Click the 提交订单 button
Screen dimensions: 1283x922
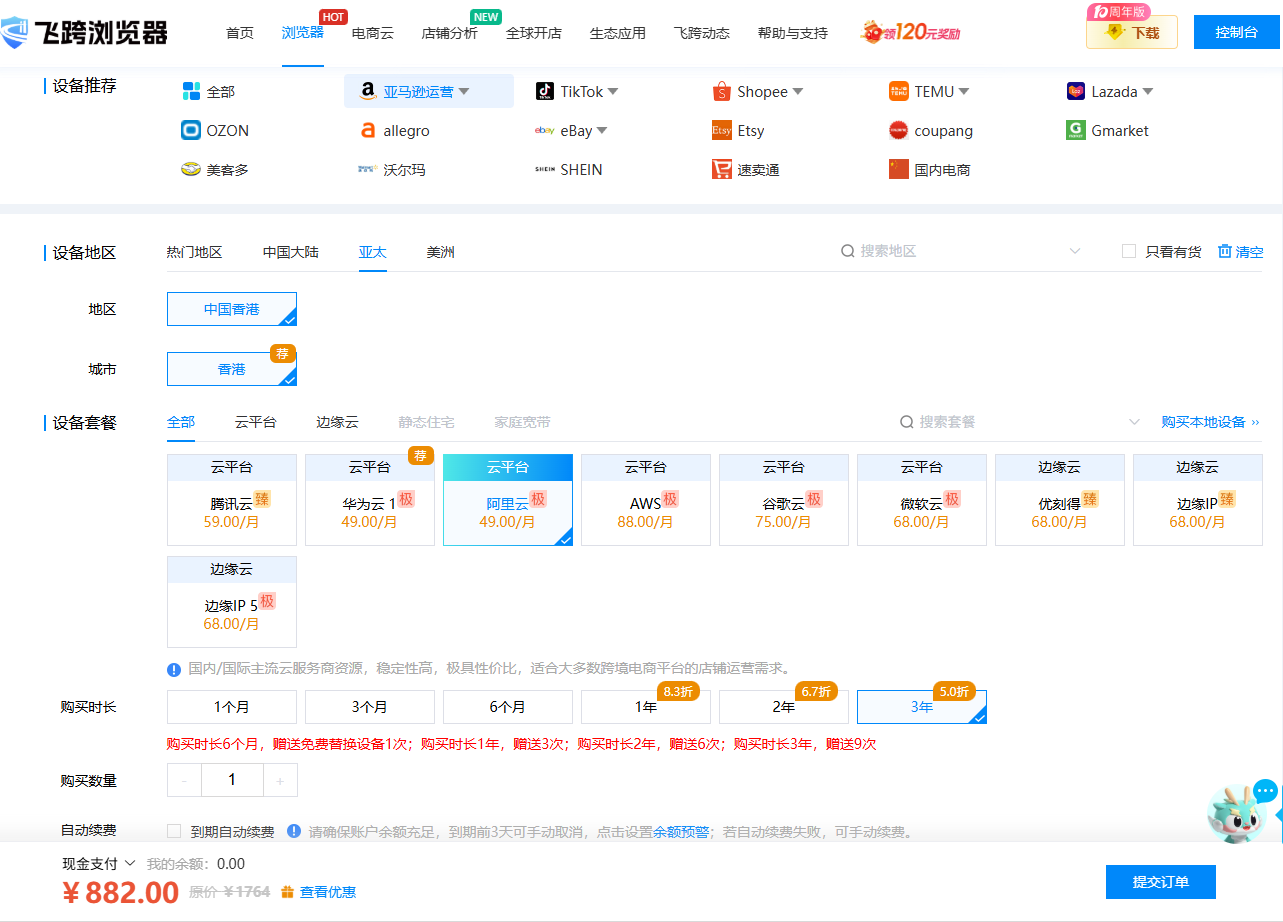pyautogui.click(x=1160, y=882)
